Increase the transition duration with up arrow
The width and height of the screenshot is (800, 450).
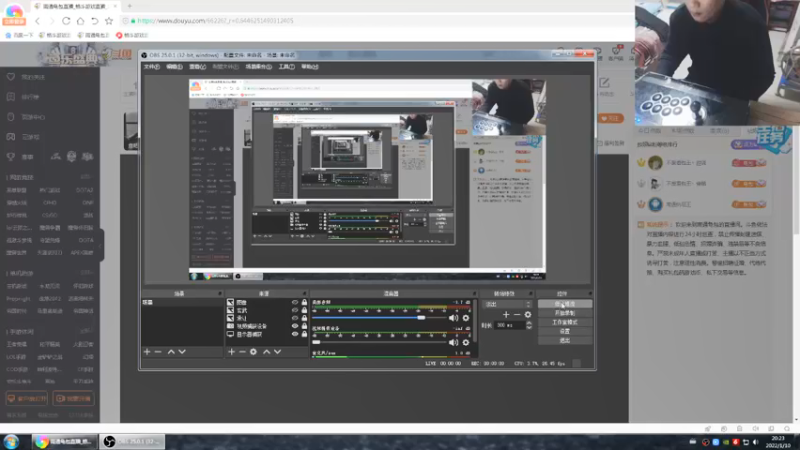point(529,323)
